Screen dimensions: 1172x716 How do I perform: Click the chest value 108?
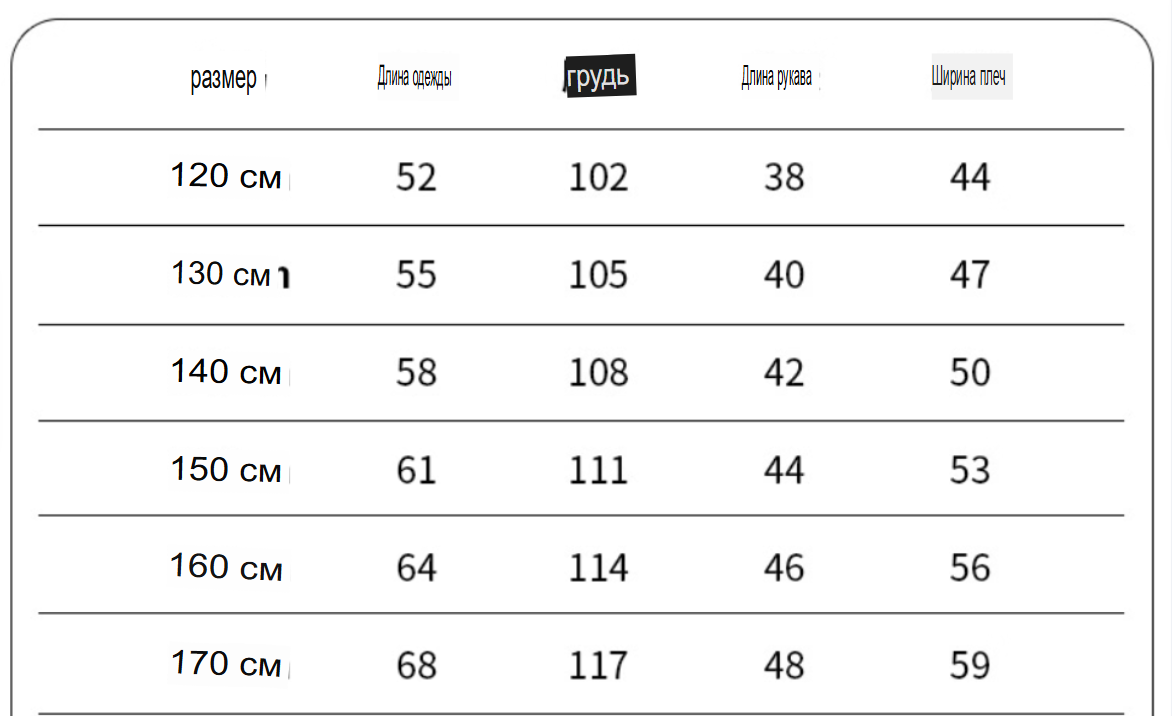coord(598,373)
